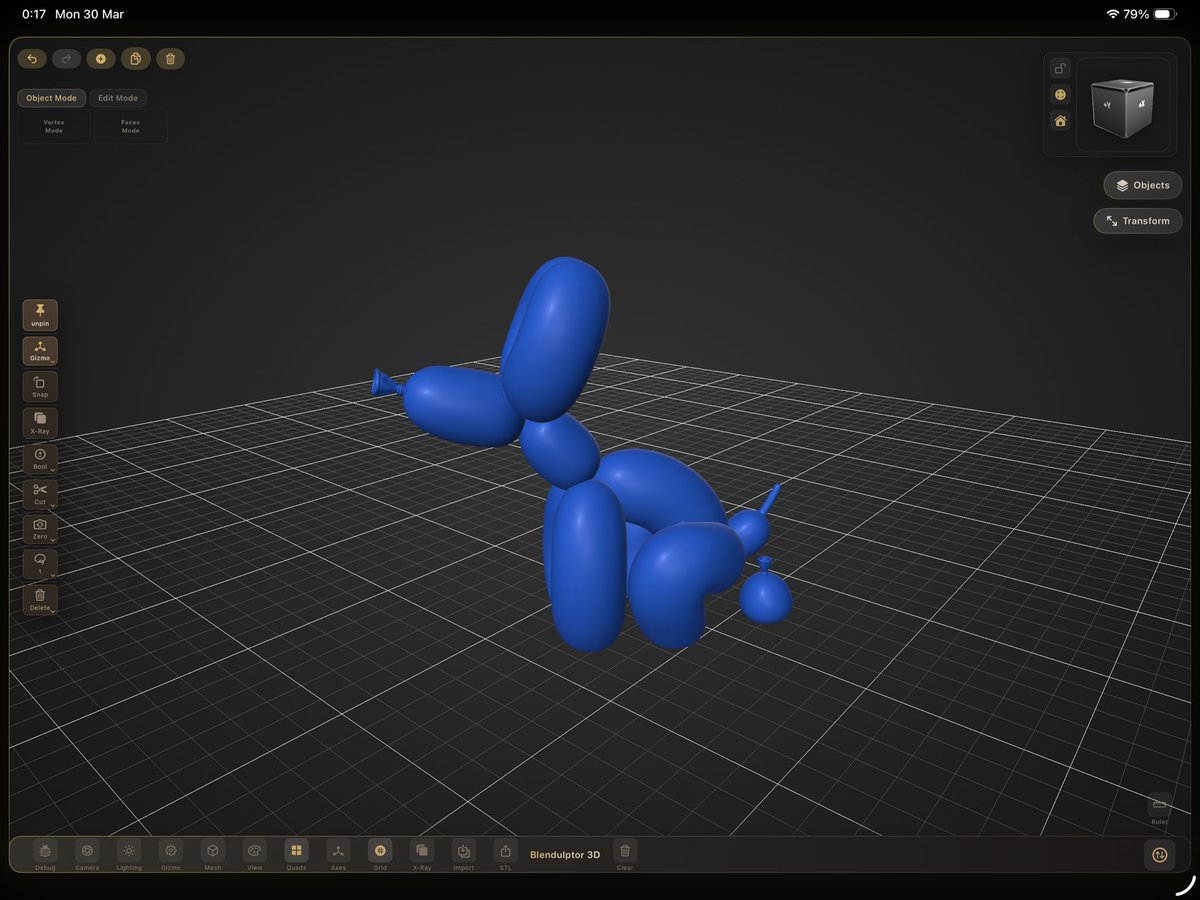Click the Blendulptor 3D title label
The width and height of the screenshot is (1200, 900).
point(565,855)
